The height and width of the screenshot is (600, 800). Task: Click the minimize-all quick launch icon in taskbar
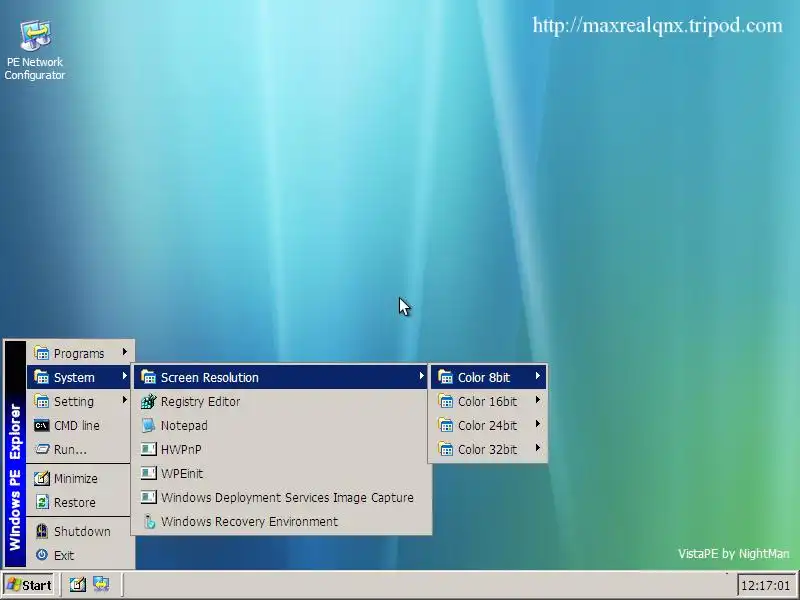[x=78, y=584]
